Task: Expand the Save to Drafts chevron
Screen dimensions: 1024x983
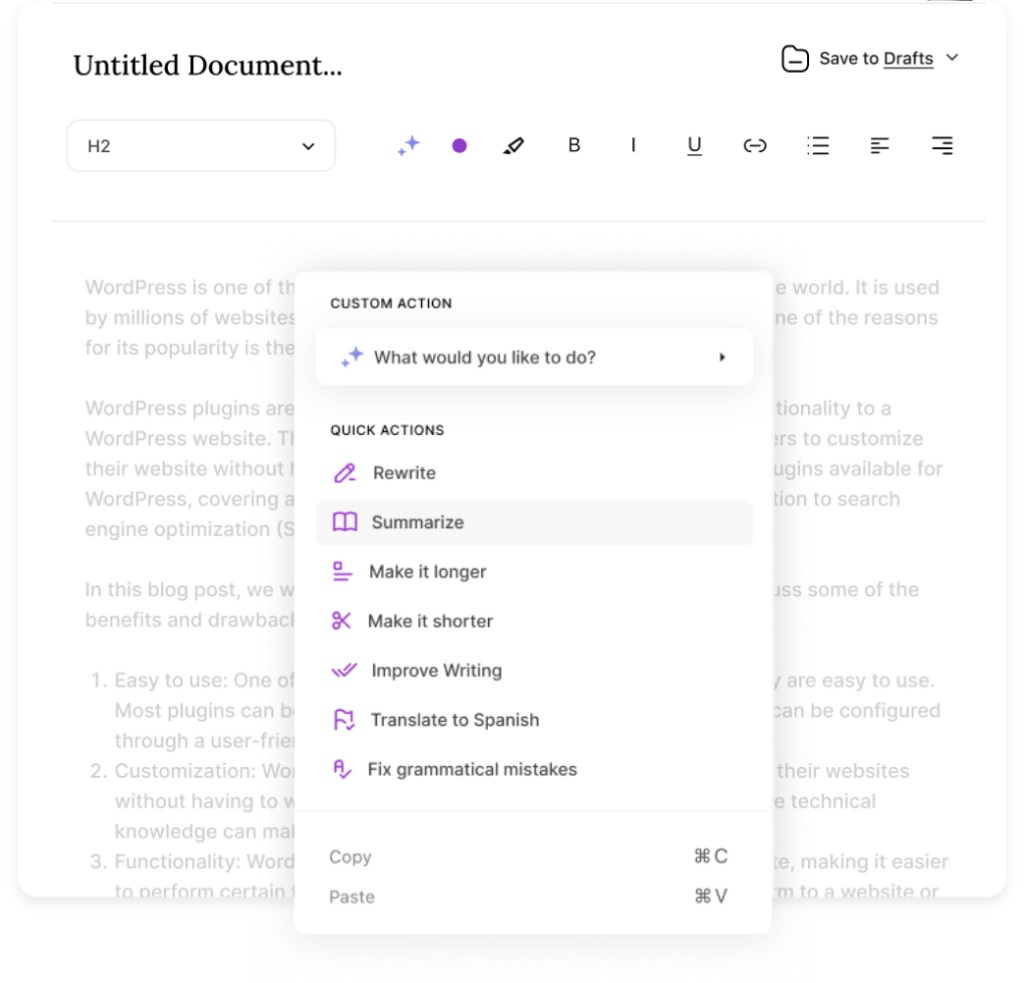Action: (952, 57)
